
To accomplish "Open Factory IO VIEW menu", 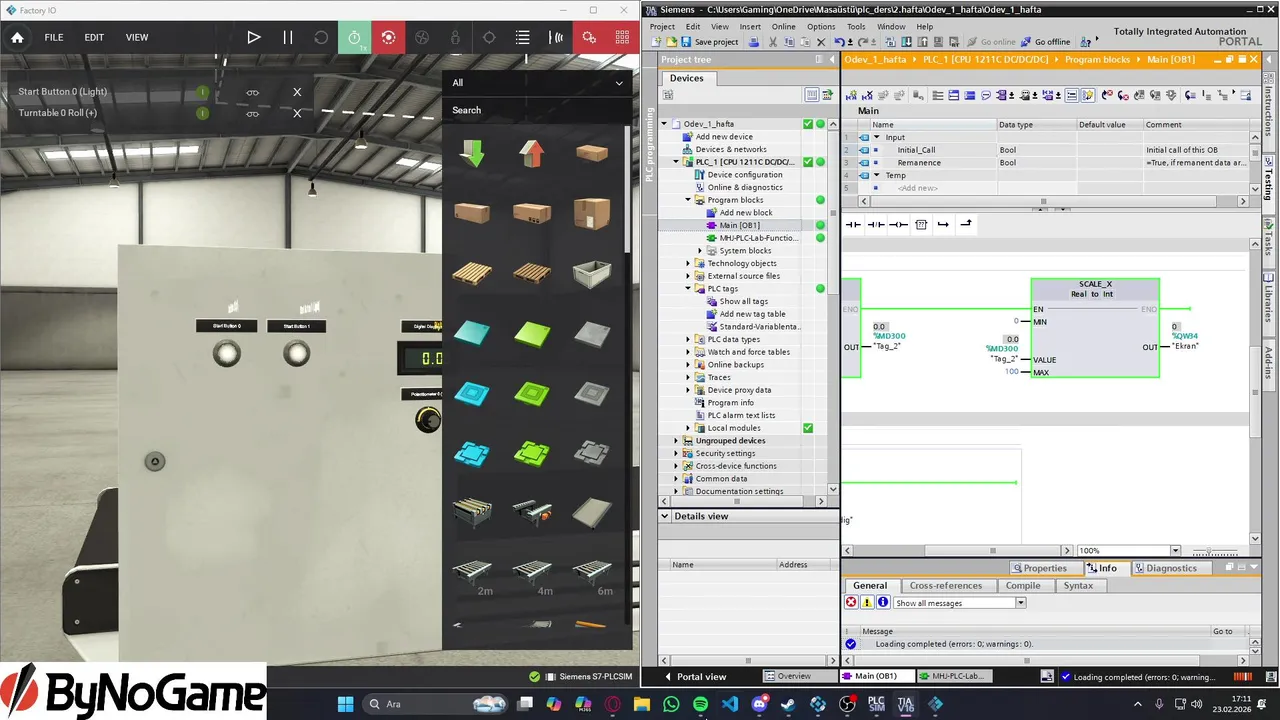I will 137,37.
